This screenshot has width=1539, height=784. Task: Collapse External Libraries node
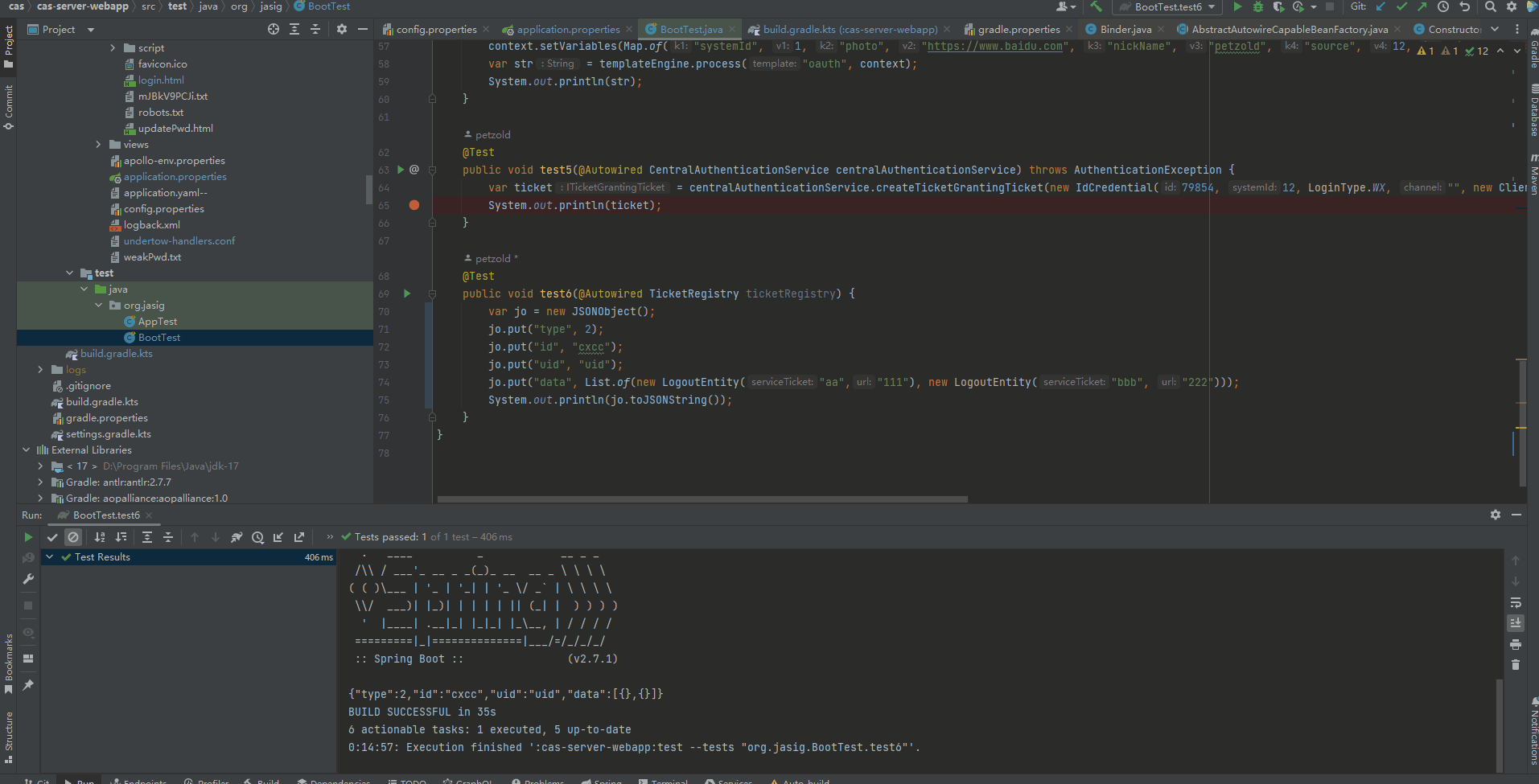click(26, 450)
